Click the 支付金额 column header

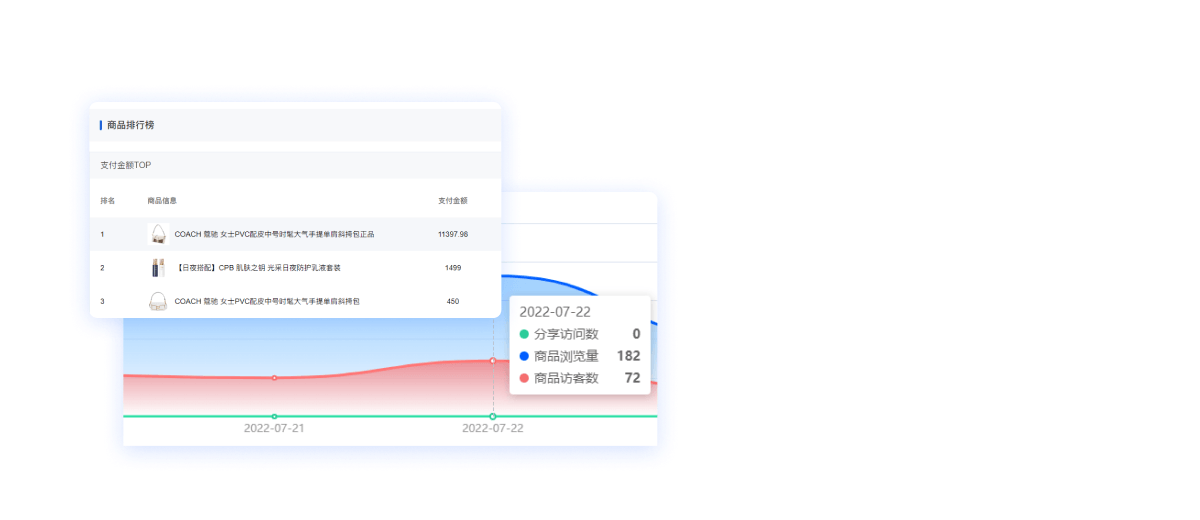point(453,201)
